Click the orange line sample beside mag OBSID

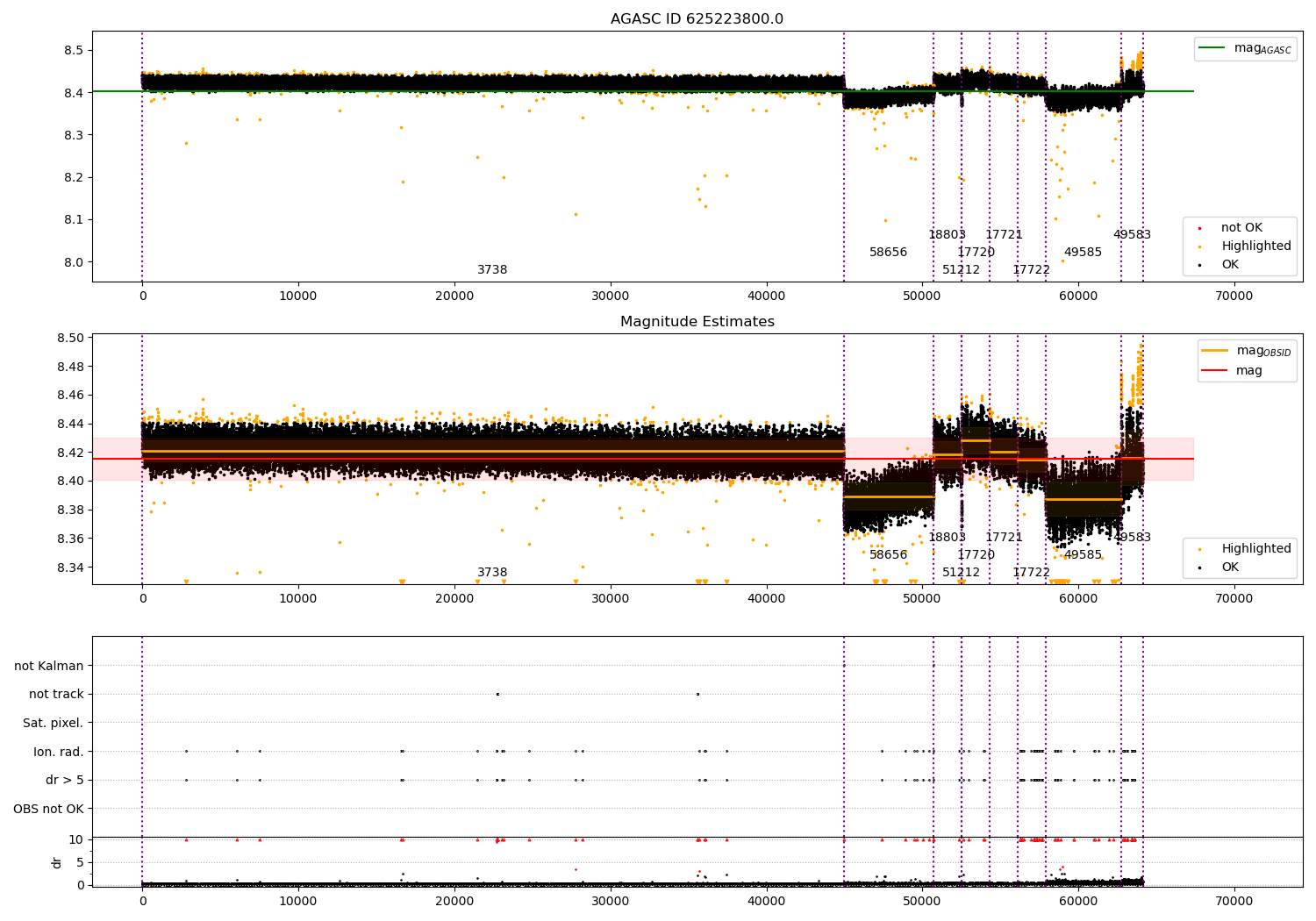point(1214,351)
